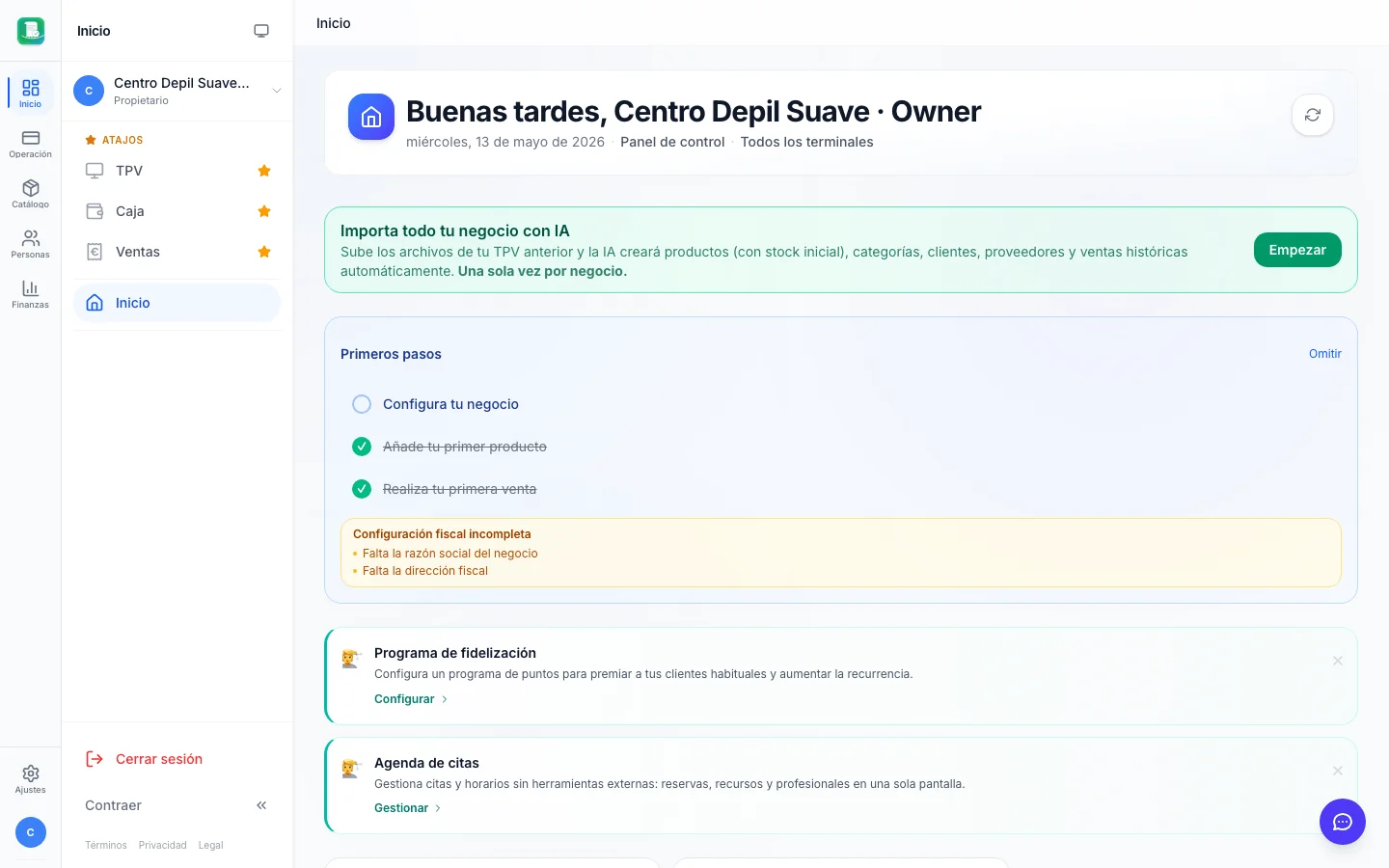Open the Personas section in the rail

[x=31, y=243]
